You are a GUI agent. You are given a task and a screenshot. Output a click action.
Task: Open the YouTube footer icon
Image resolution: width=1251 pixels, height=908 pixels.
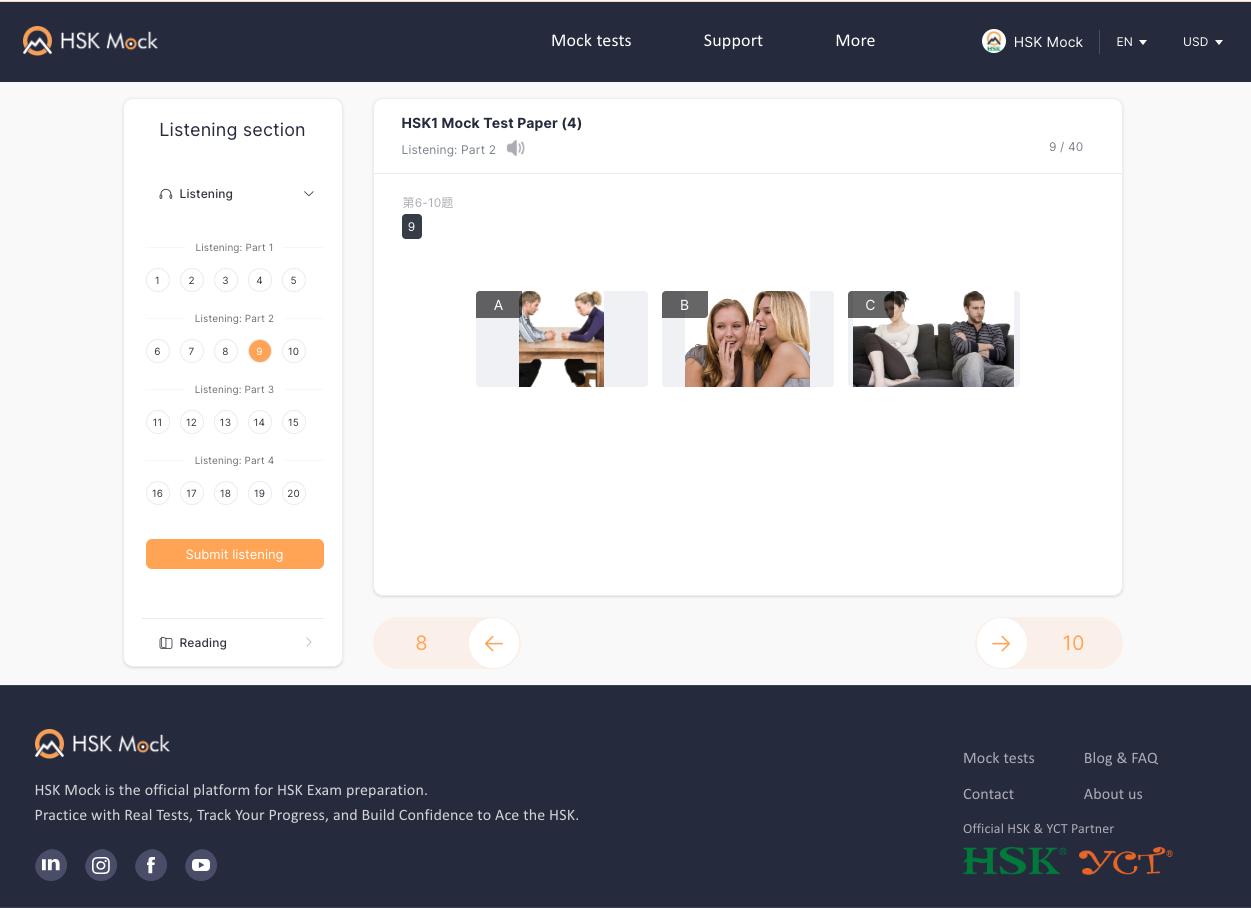click(x=201, y=865)
